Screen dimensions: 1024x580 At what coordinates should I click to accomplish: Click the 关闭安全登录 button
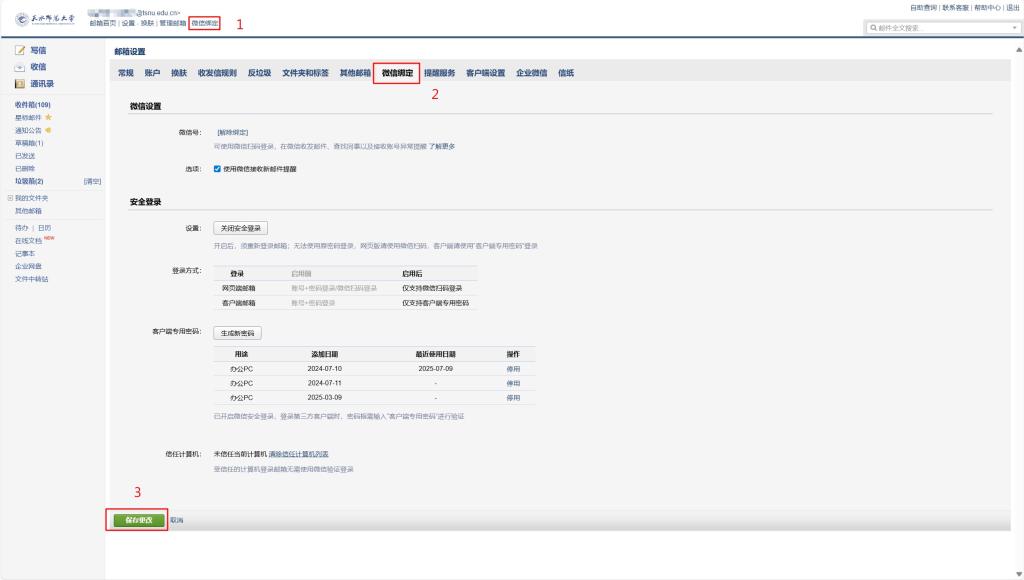pos(240,228)
